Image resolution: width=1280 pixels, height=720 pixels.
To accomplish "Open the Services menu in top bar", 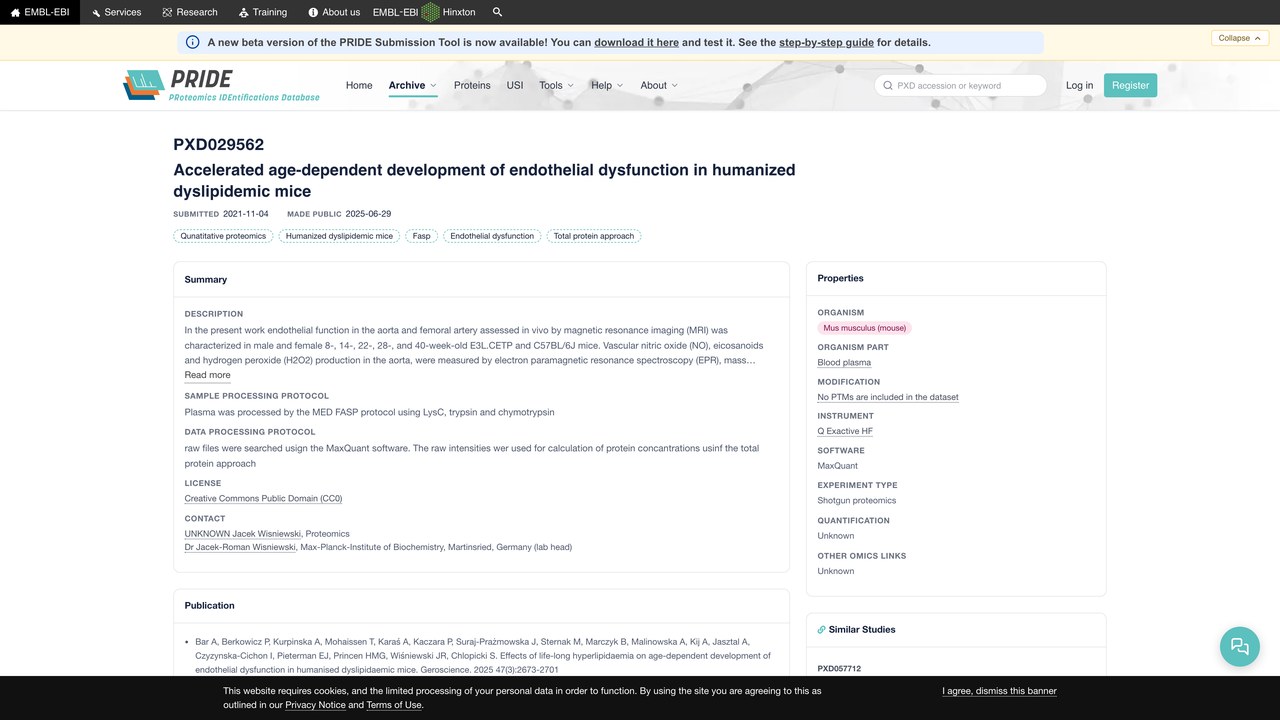I will [x=116, y=12].
